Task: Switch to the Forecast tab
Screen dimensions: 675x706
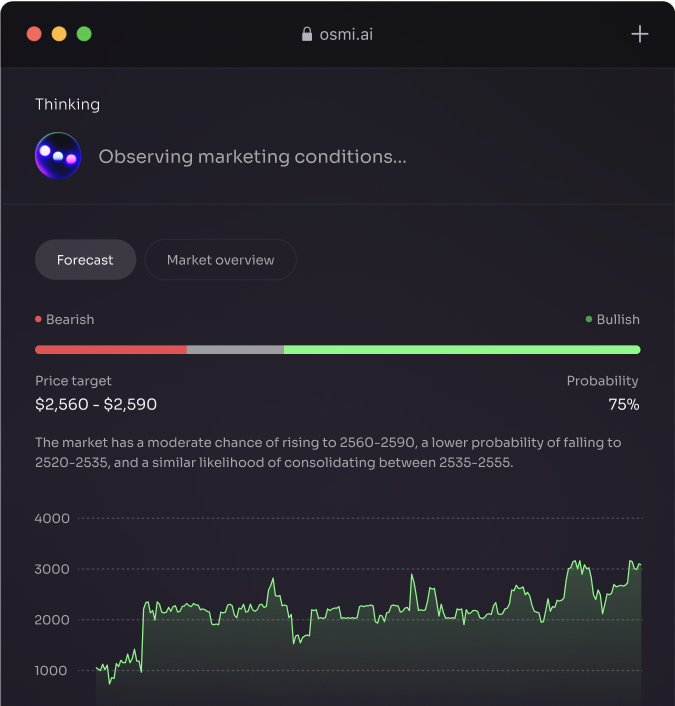Action: pos(85,260)
